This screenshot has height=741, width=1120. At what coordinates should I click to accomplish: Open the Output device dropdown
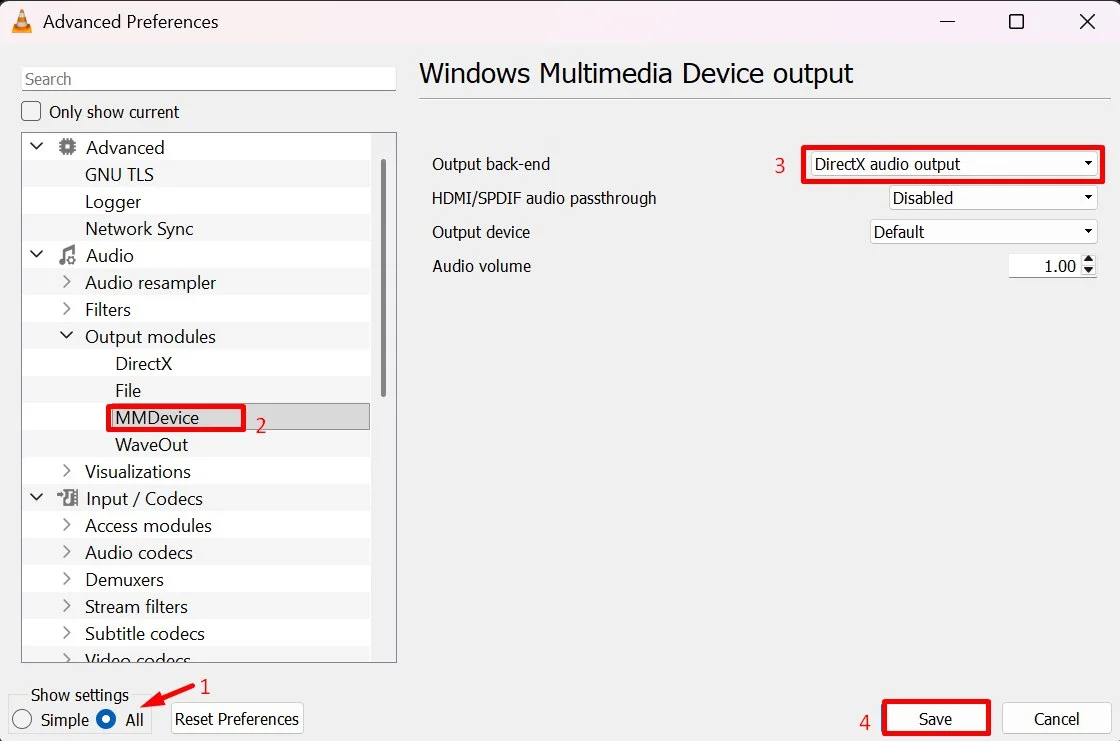click(x=984, y=232)
